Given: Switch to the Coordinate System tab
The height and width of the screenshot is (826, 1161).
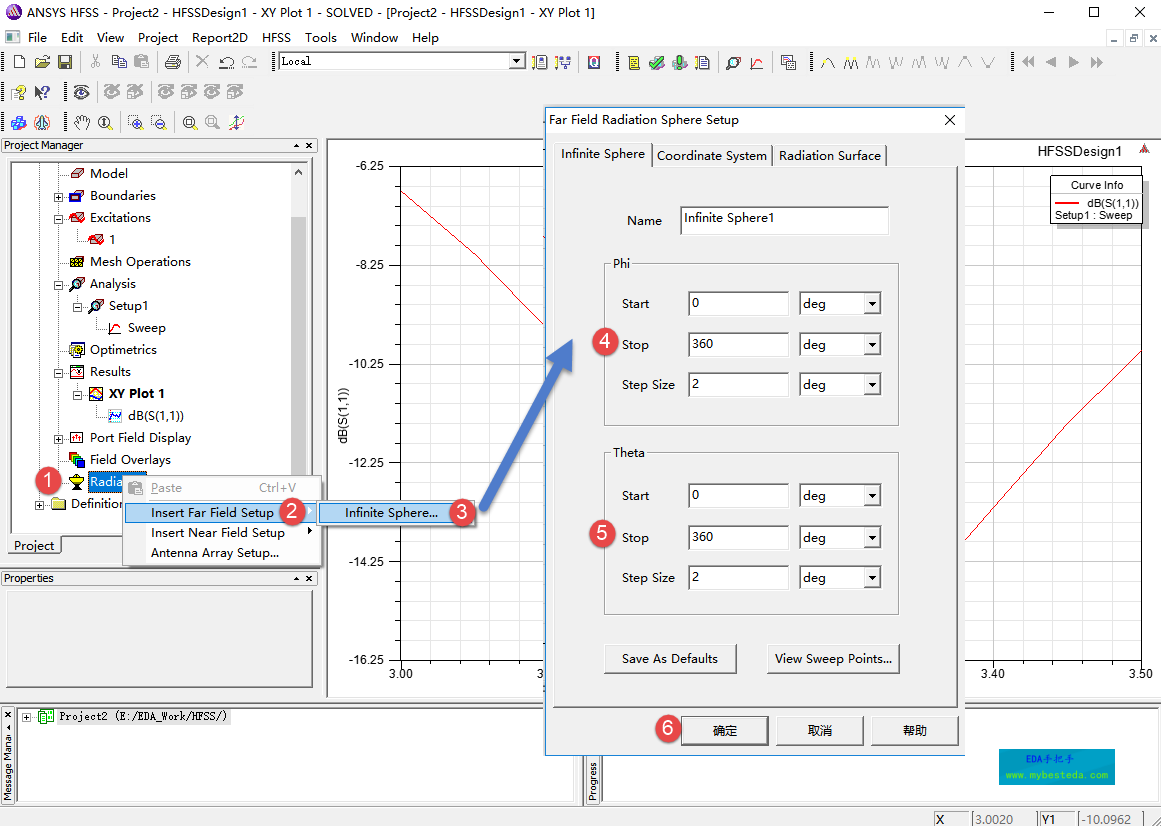Looking at the screenshot, I should pos(712,155).
